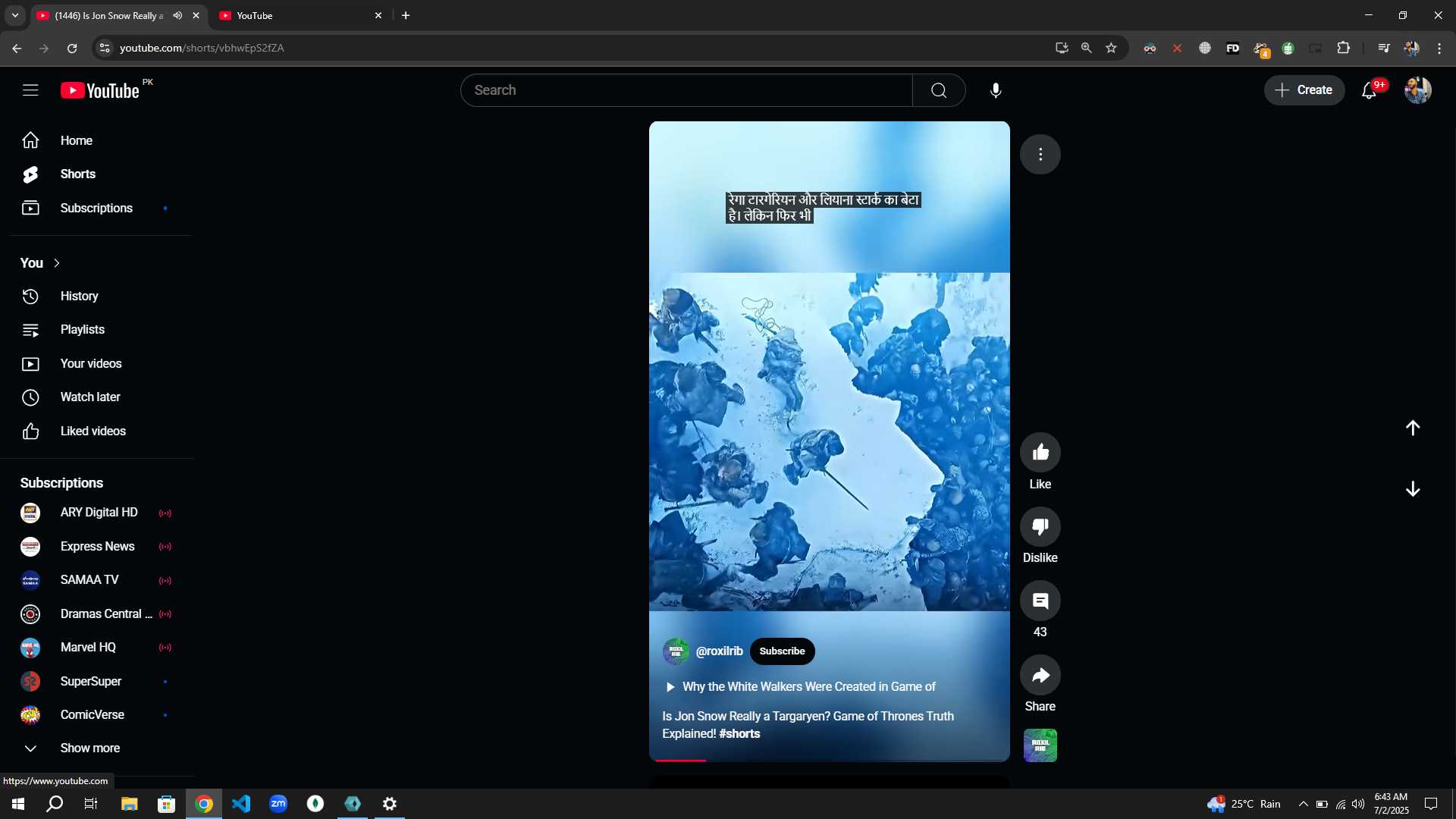Mute the Jon Snow tab audio
Screen dimensions: 1456x819
tap(177, 15)
